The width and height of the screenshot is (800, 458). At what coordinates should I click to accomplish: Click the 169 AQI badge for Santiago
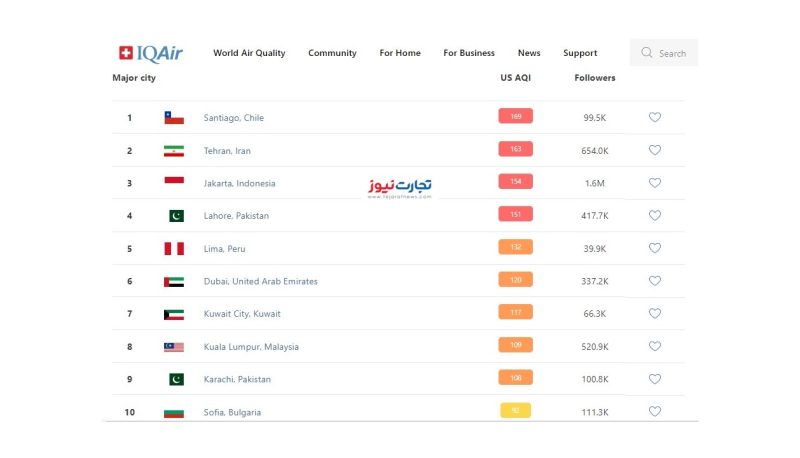click(516, 116)
